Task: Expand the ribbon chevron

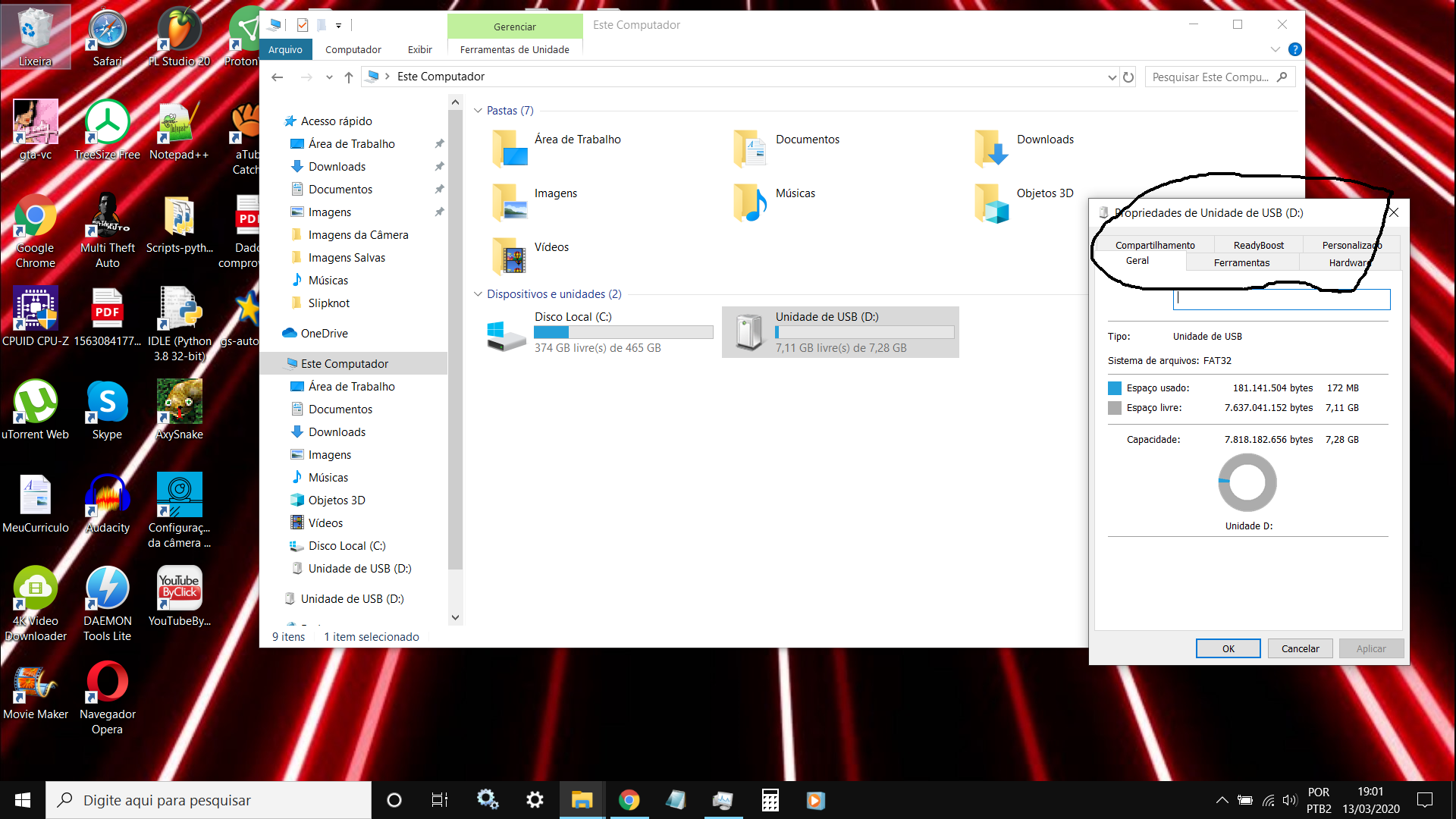Action: 1275,49
